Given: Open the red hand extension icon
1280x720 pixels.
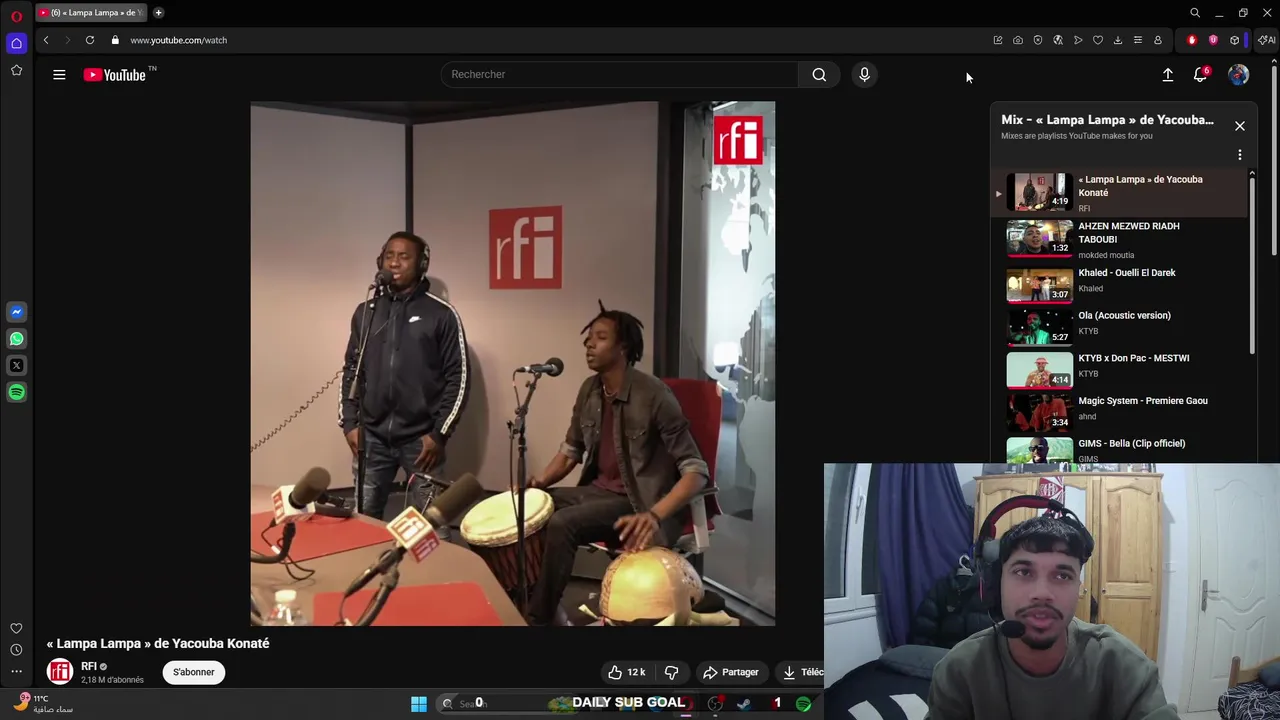Looking at the screenshot, I should coord(1191,40).
